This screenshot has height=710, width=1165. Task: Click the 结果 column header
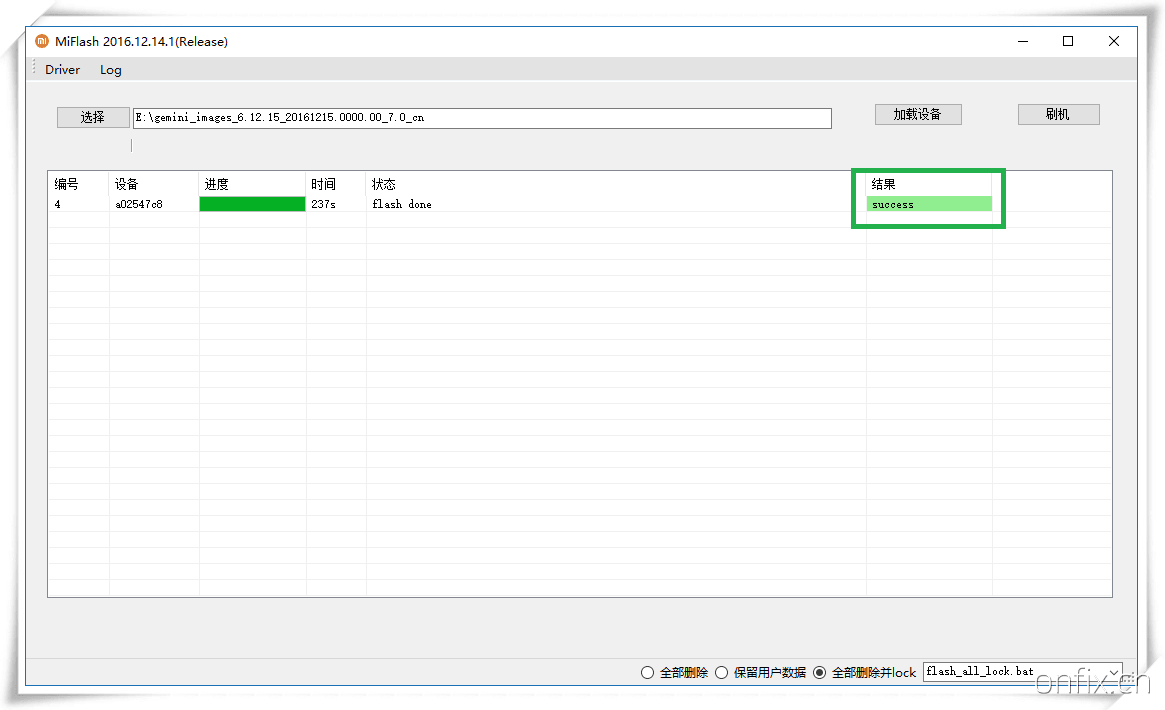coord(883,184)
